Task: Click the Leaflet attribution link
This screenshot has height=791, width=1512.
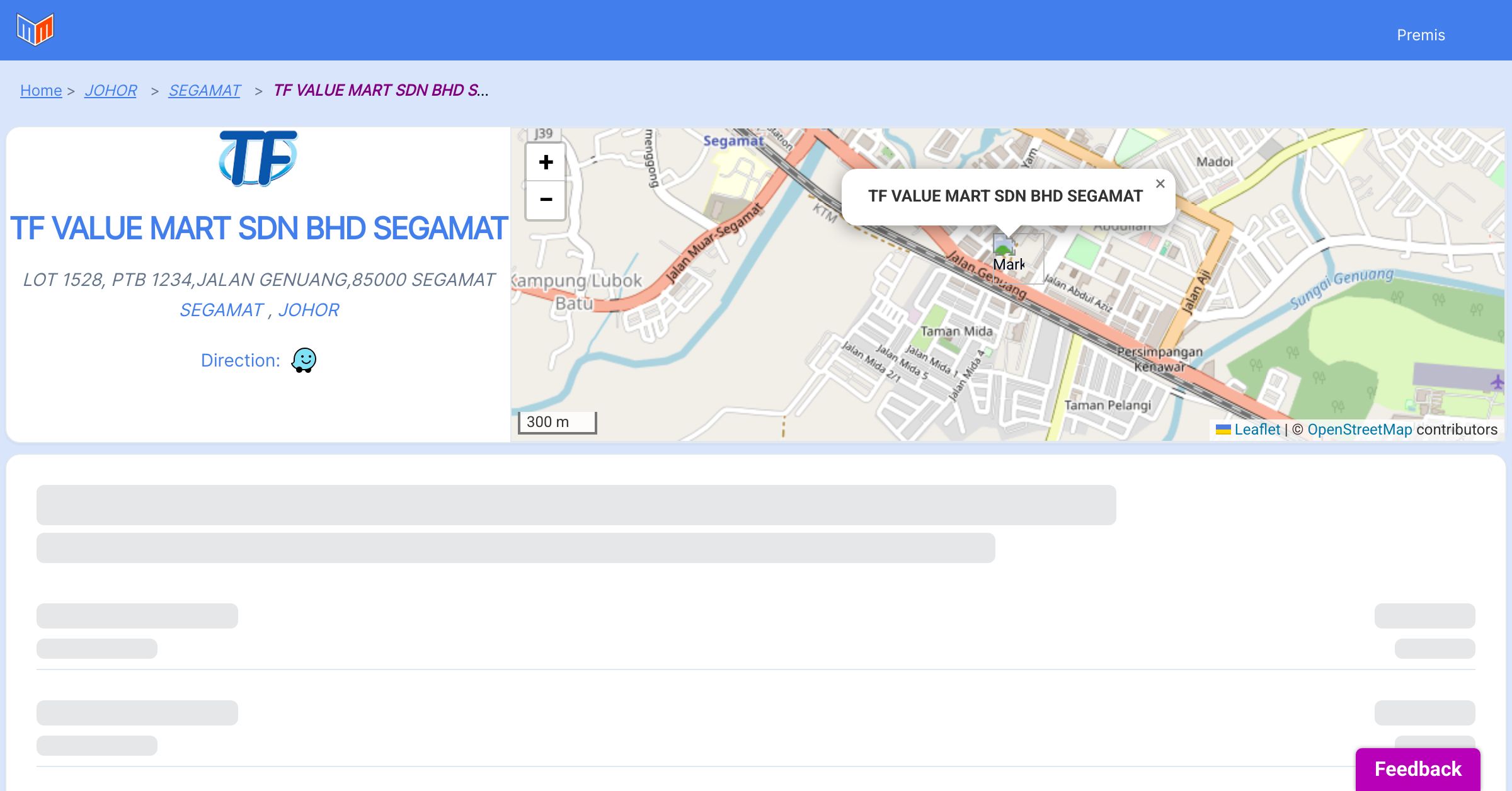Action: [1257, 430]
